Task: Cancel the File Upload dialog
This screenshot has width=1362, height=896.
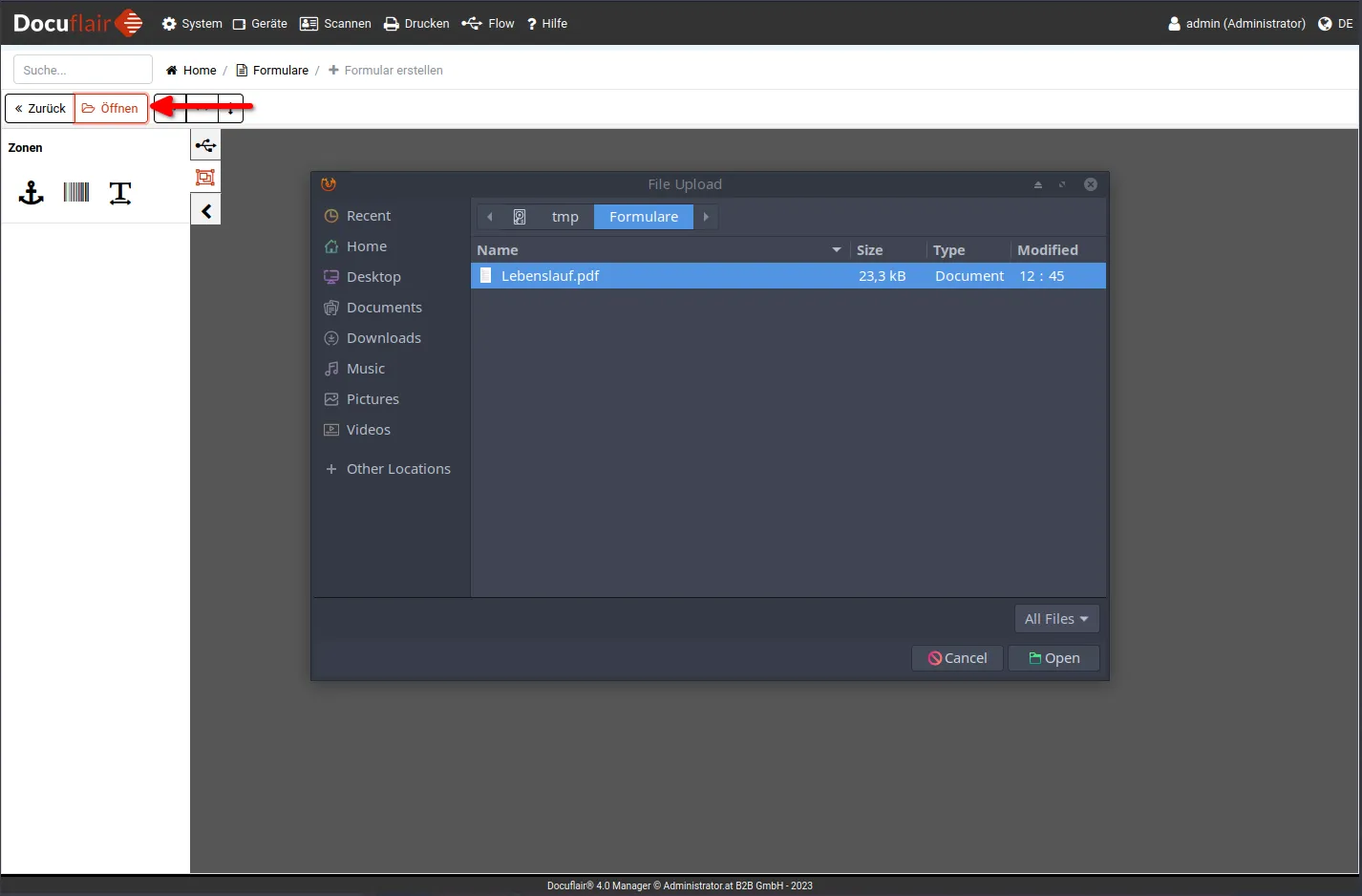Action: tap(957, 658)
